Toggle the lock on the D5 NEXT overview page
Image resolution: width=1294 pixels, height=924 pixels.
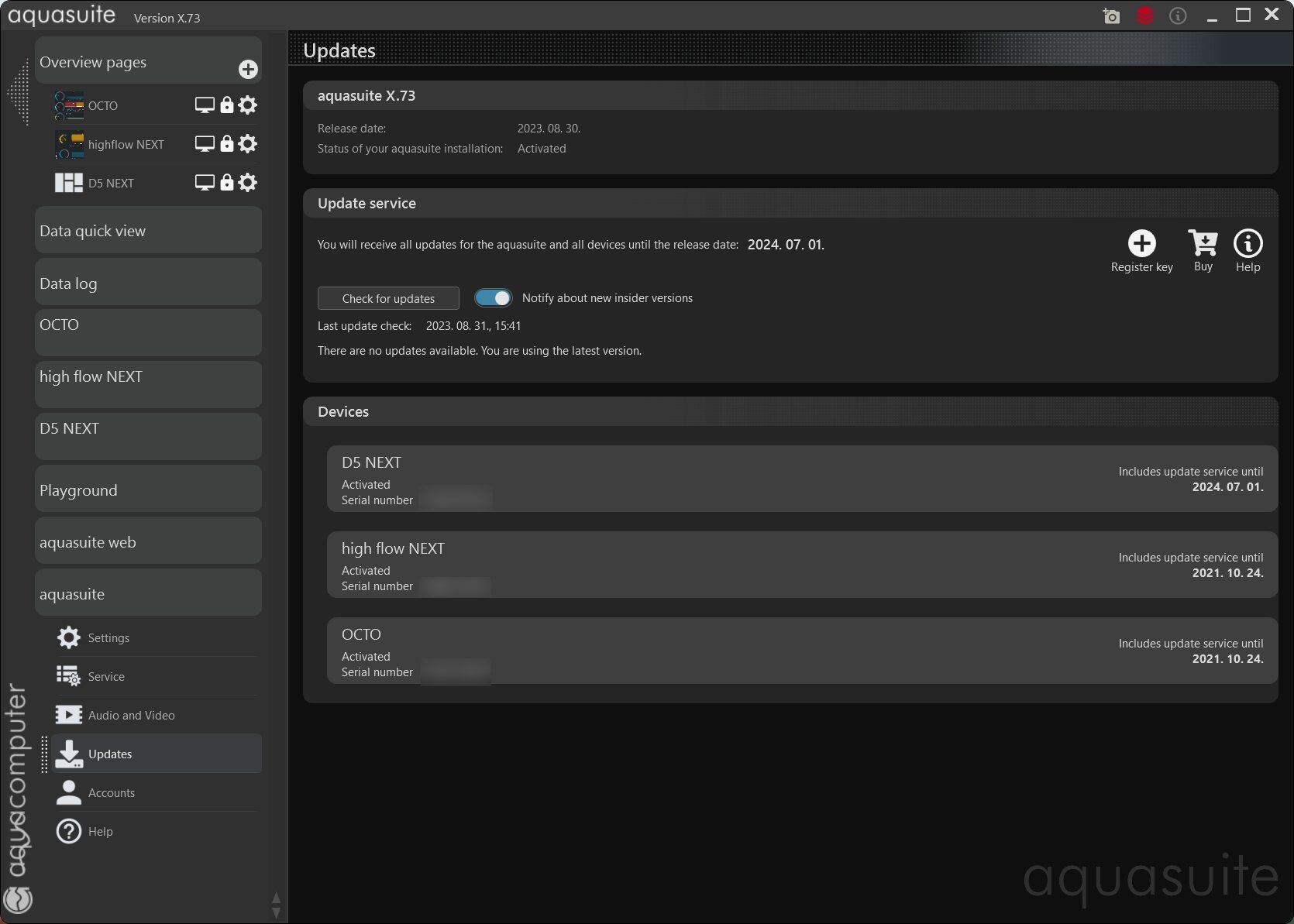pos(227,183)
